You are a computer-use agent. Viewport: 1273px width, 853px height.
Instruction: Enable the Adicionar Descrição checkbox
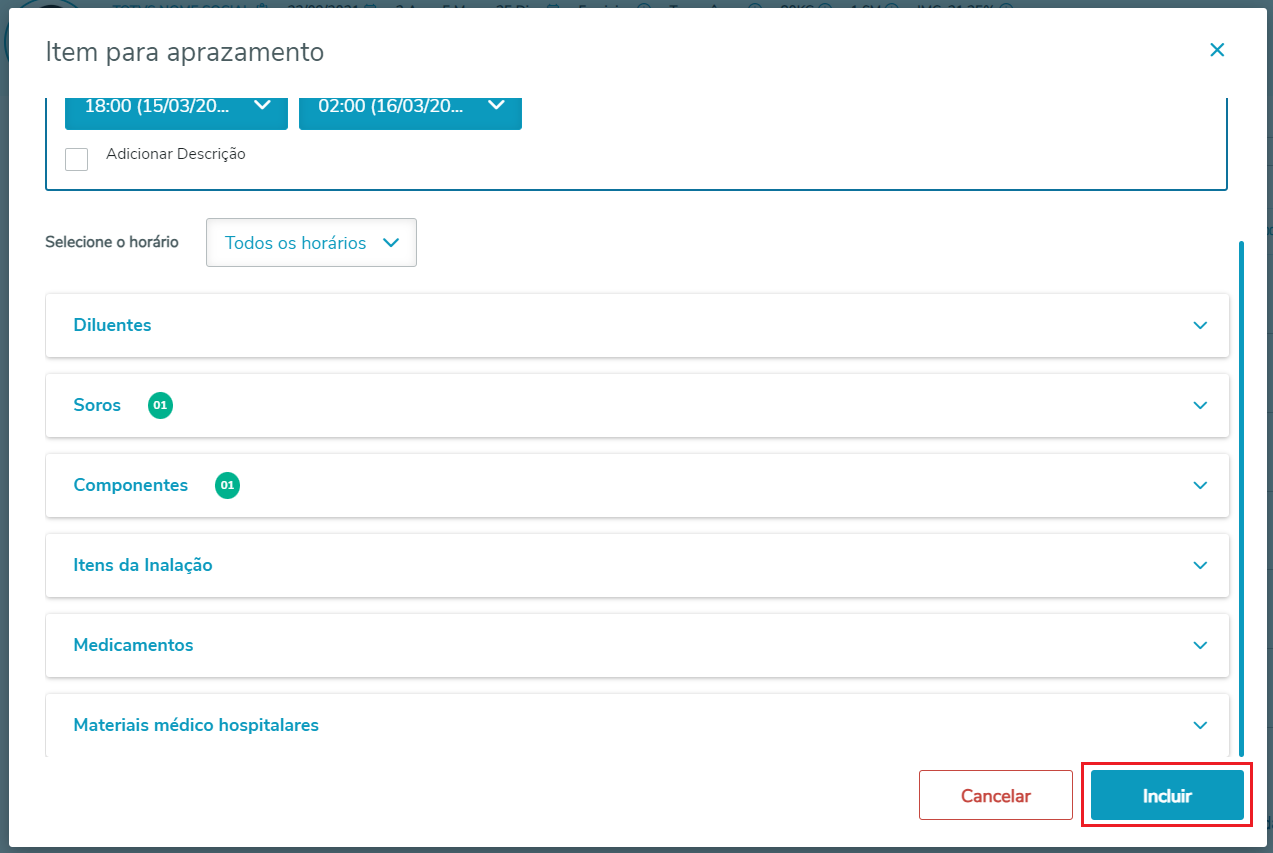[77, 159]
